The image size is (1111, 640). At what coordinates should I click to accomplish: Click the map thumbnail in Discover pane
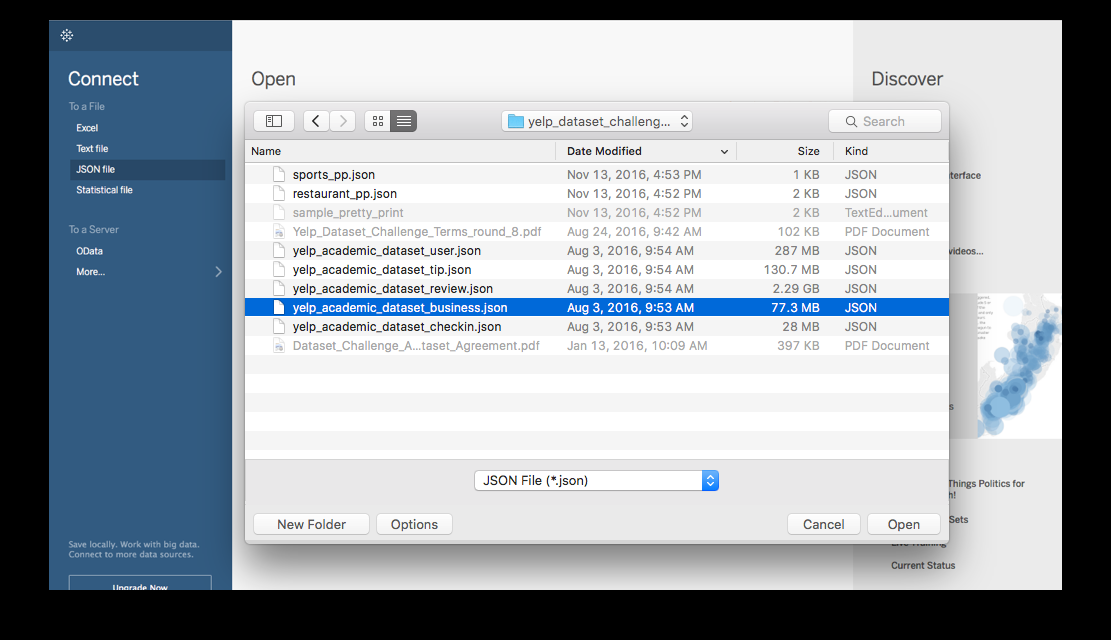(x=1019, y=366)
